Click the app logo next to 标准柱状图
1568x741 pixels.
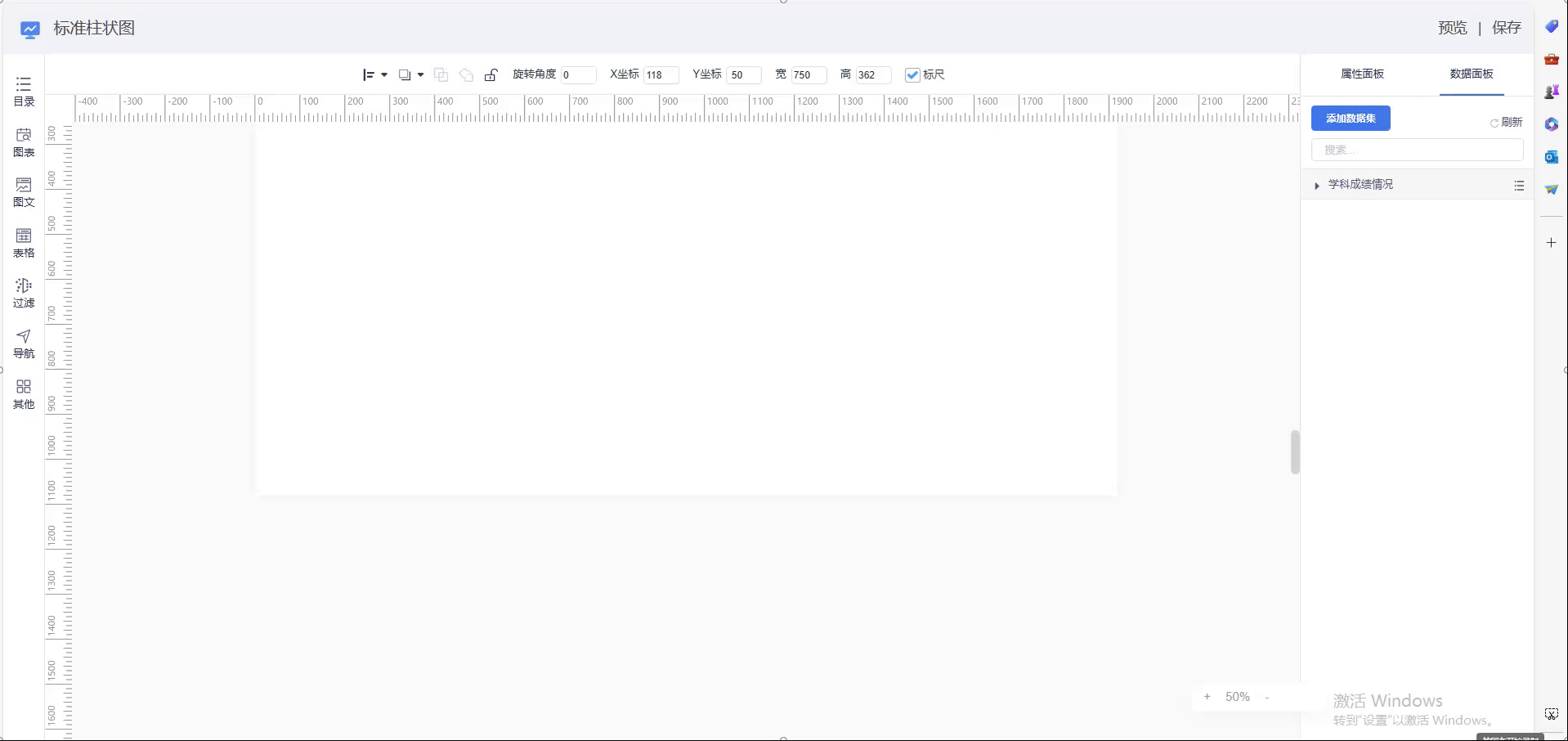point(30,29)
